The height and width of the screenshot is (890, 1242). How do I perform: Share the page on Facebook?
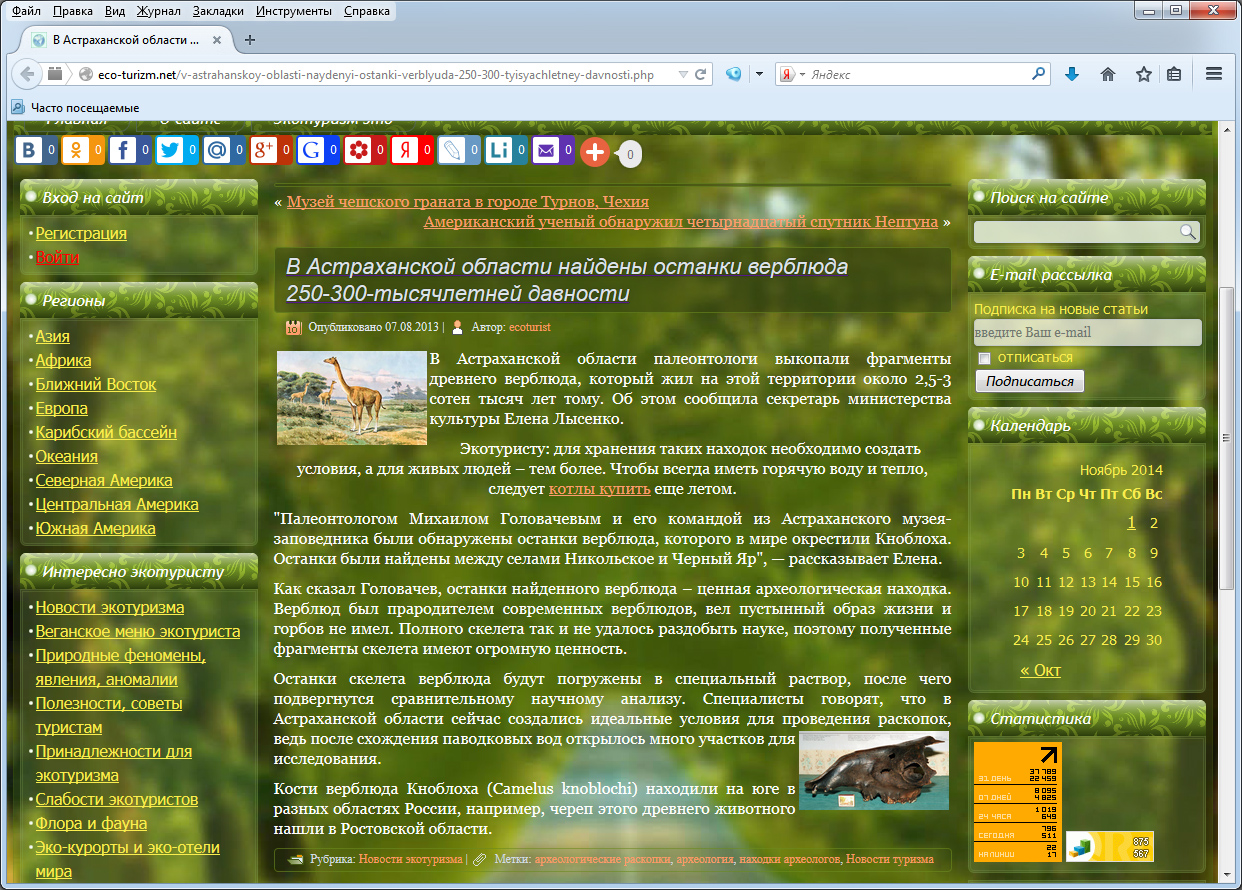click(x=123, y=151)
